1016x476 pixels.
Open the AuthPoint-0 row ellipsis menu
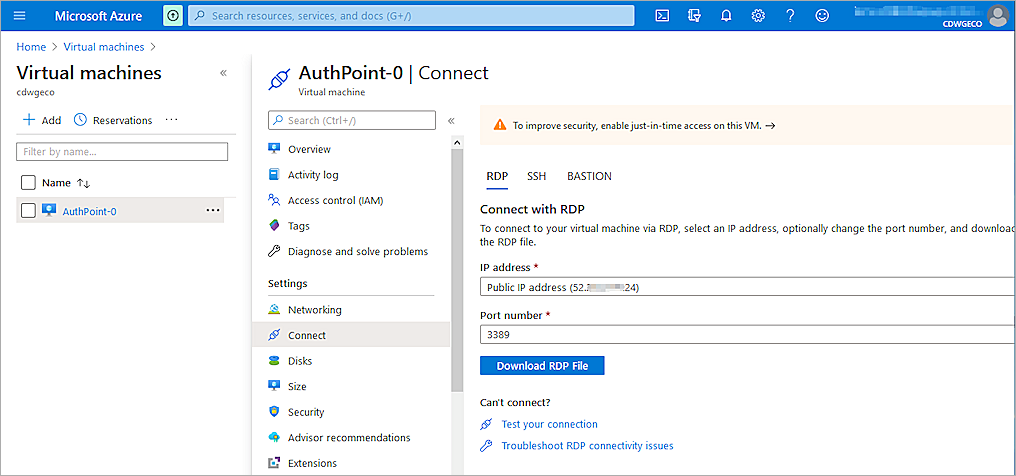[212, 211]
